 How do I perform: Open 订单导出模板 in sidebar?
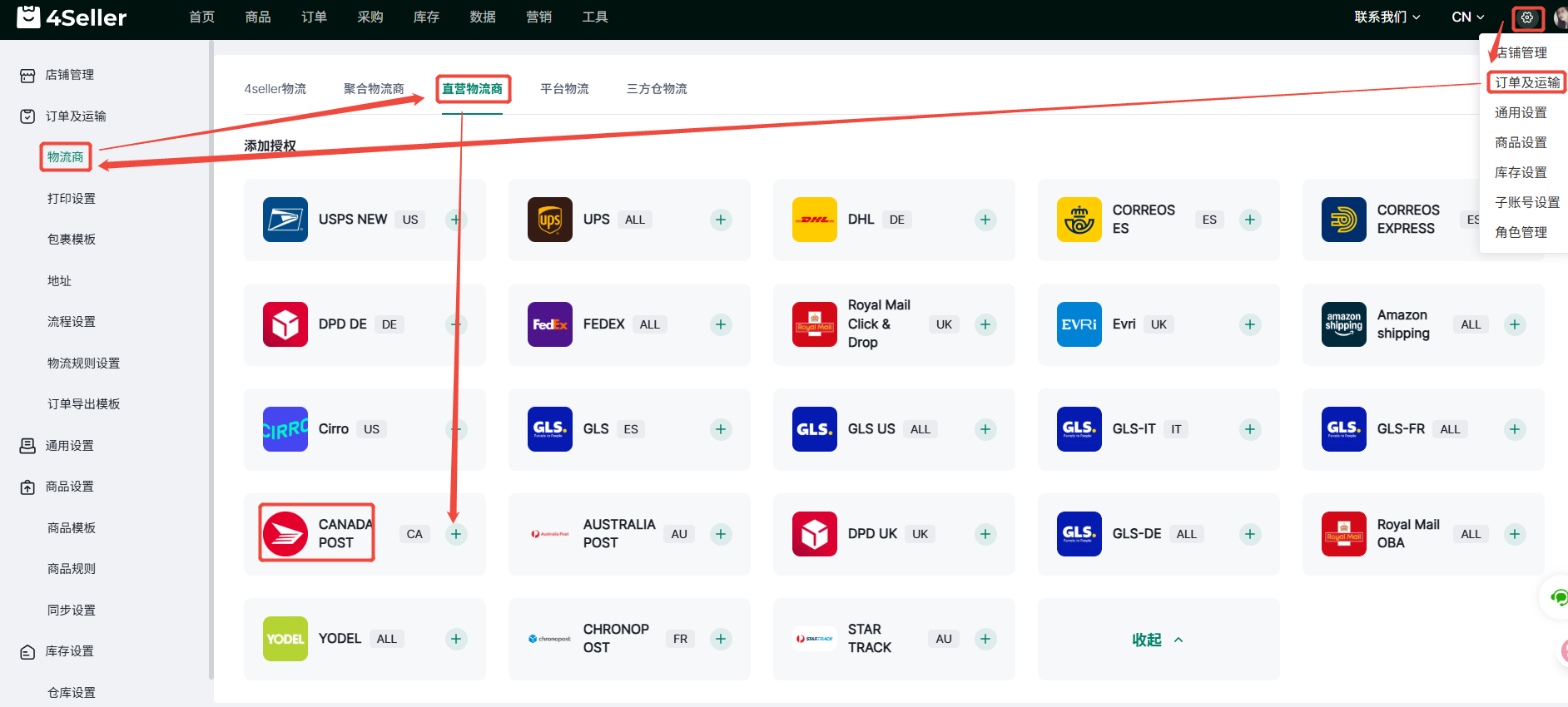83,404
